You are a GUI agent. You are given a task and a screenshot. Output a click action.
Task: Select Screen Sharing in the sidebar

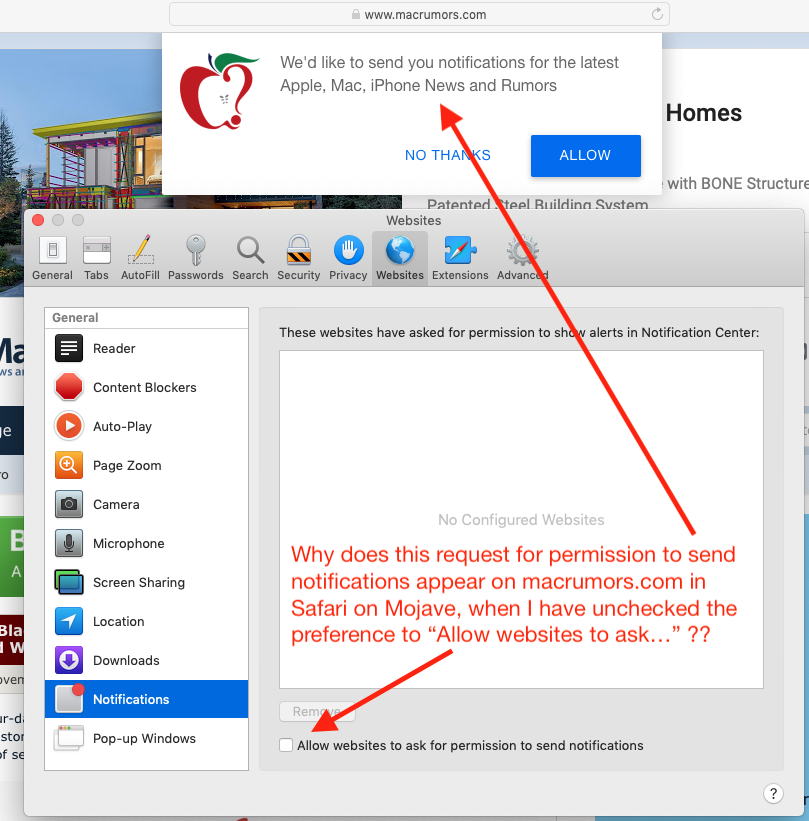pyautogui.click(x=147, y=582)
